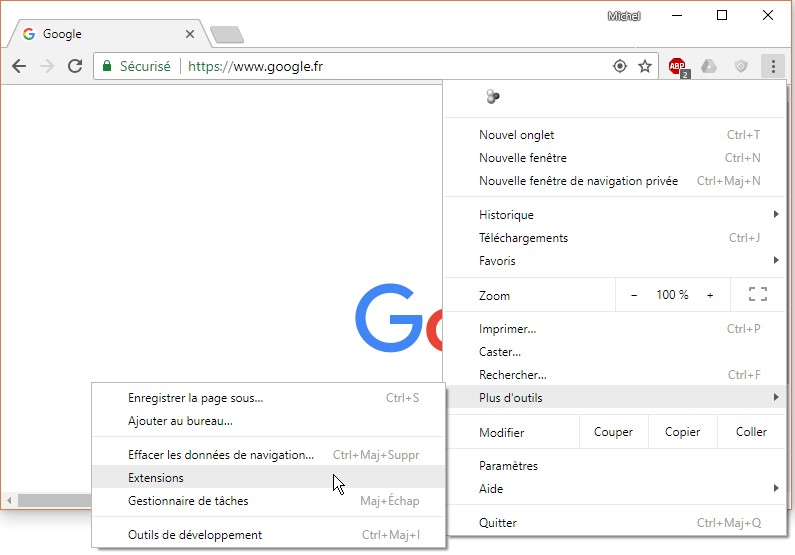Toggle fullscreen mode icon in Zoom row
This screenshot has height=555, width=795.
click(x=757, y=295)
